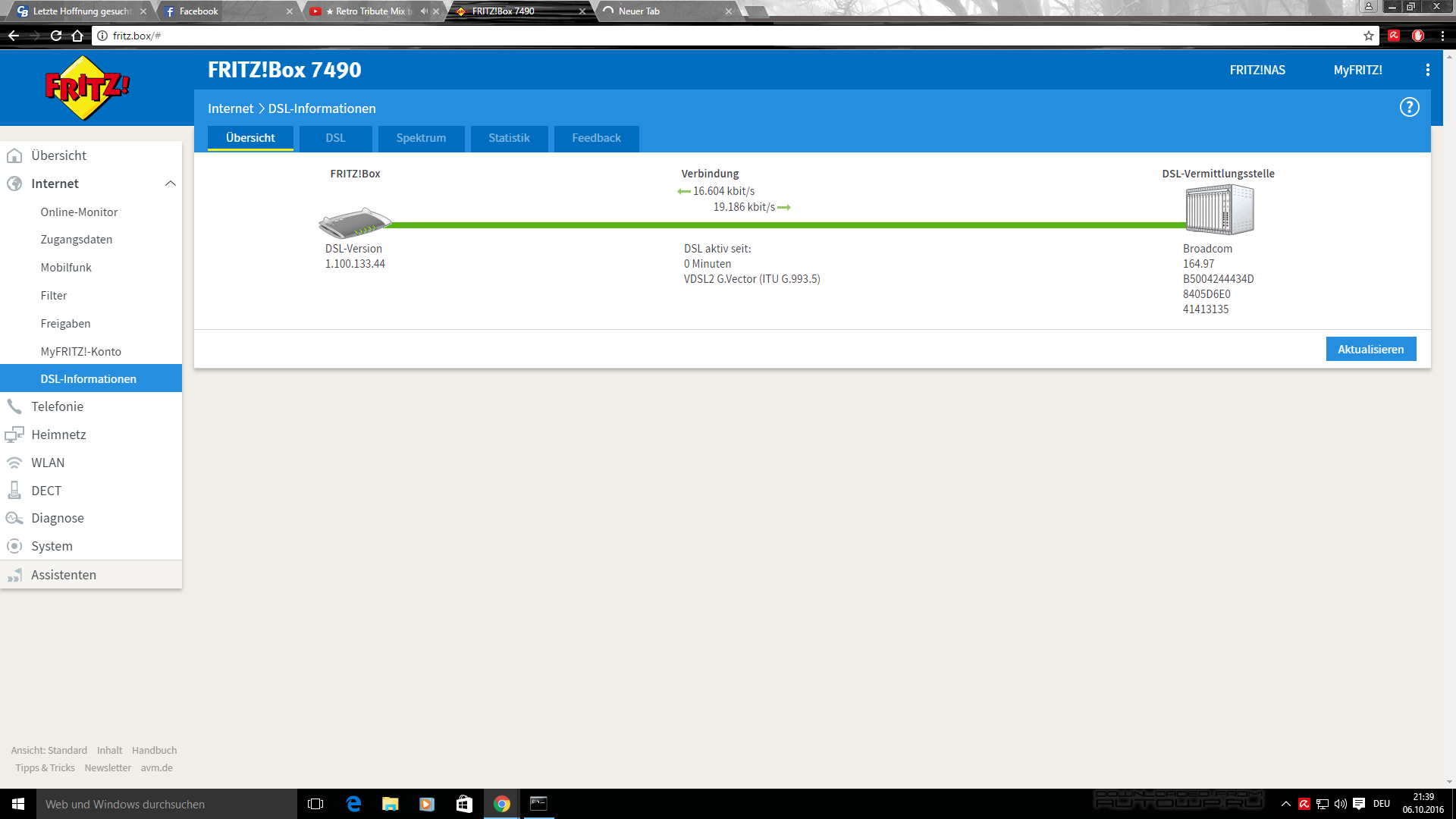Click the FRITZ! logo
This screenshot has width=1456, height=819.
[87, 88]
